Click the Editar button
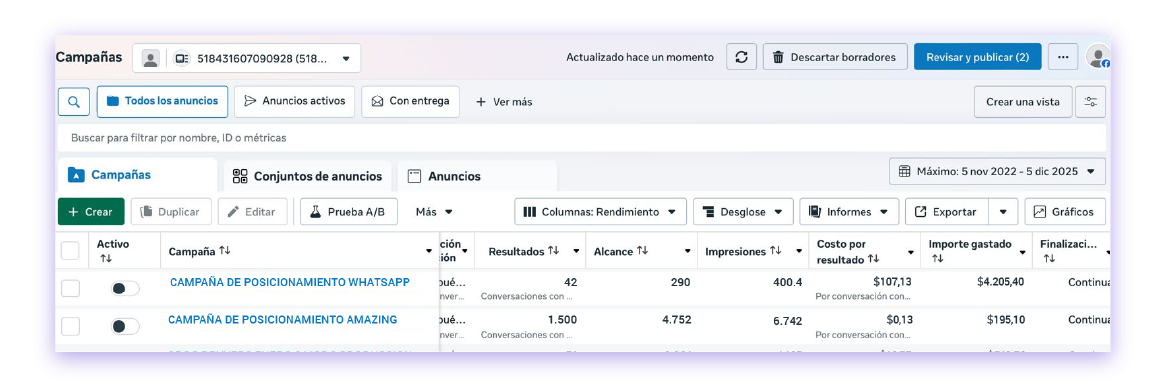This screenshot has height=392, width=1154. pyautogui.click(x=252, y=212)
